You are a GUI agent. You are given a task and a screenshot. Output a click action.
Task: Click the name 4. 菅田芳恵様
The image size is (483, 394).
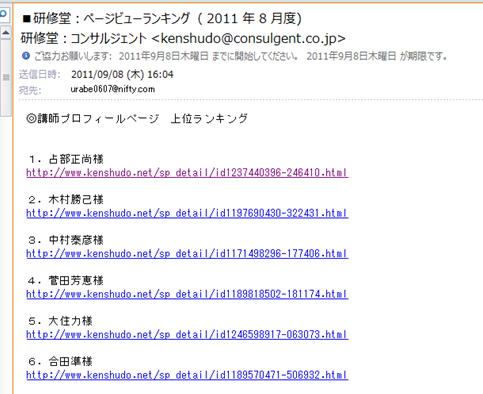66,280
